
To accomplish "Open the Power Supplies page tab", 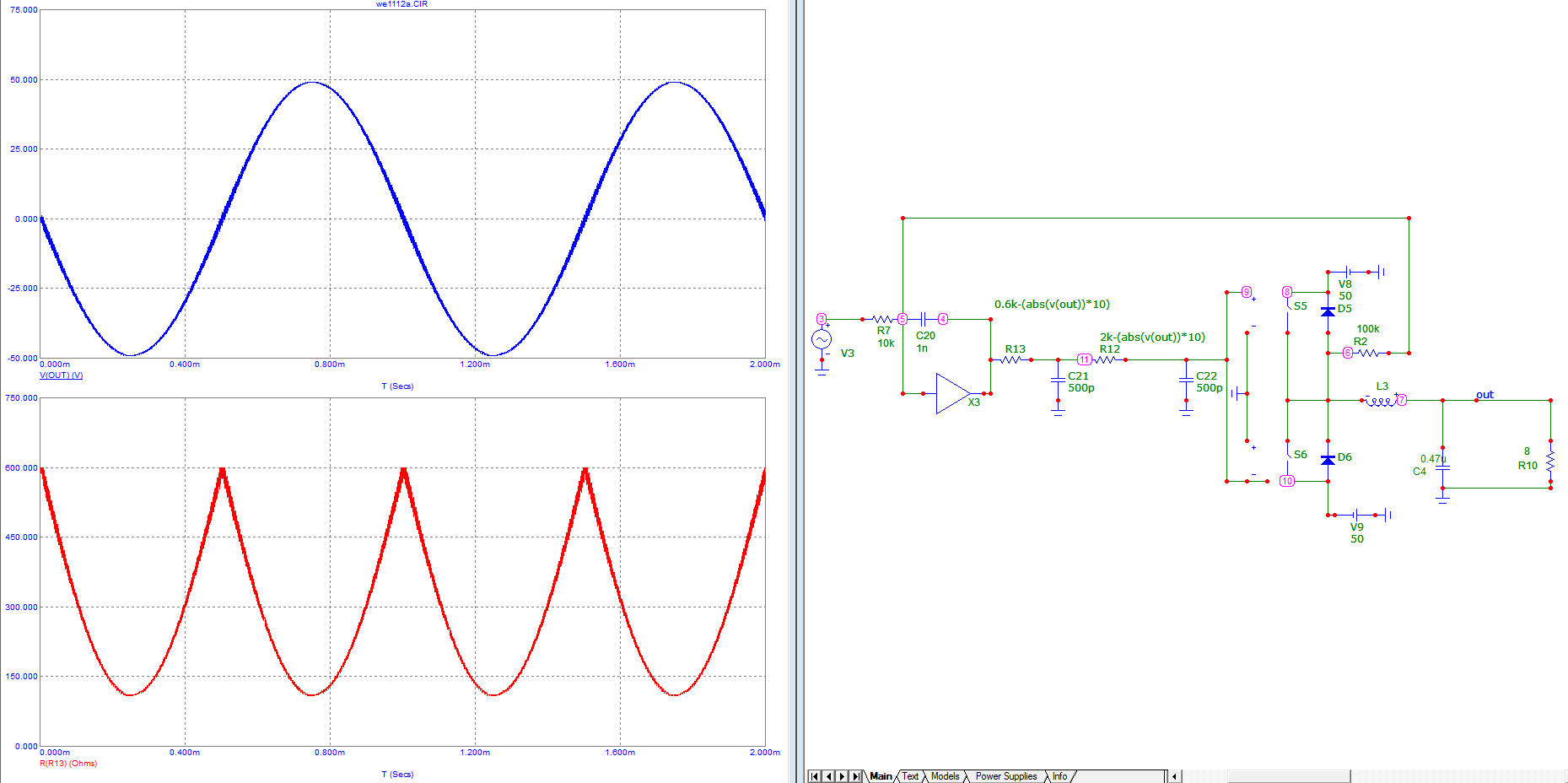I will pyautogui.click(x=1006, y=776).
